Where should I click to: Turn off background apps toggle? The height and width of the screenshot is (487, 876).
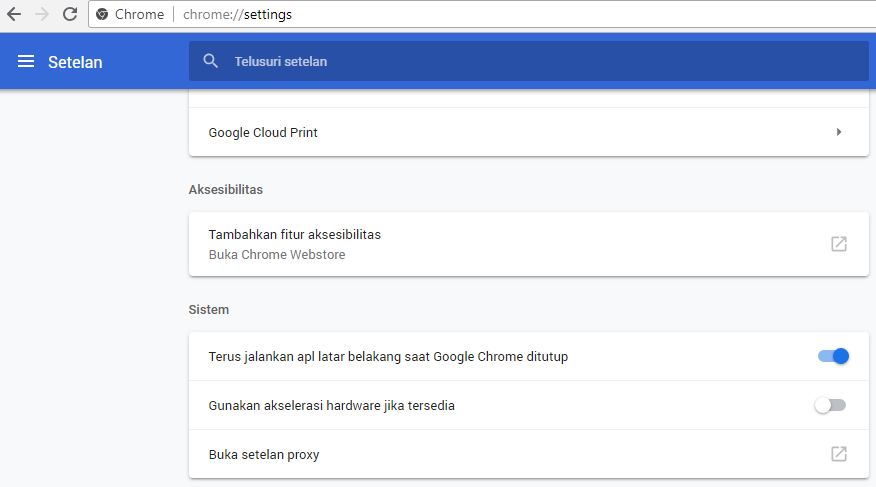(x=832, y=356)
